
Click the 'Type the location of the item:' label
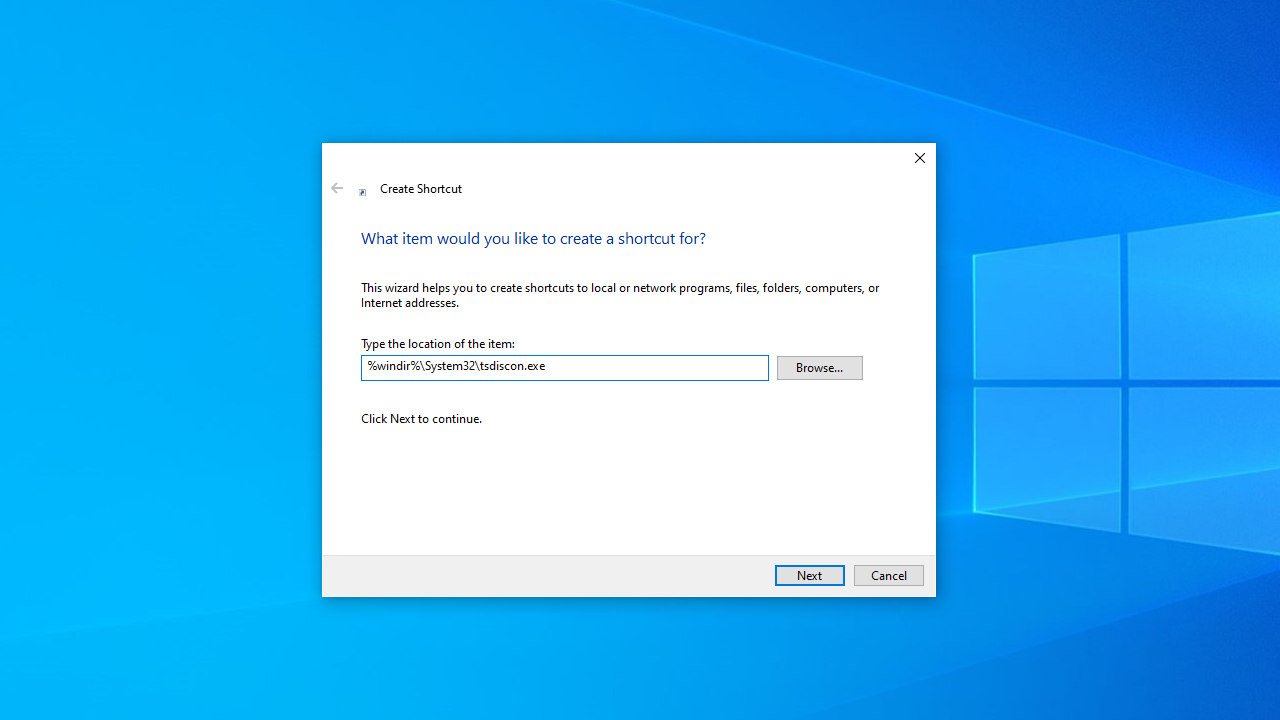click(x=438, y=343)
